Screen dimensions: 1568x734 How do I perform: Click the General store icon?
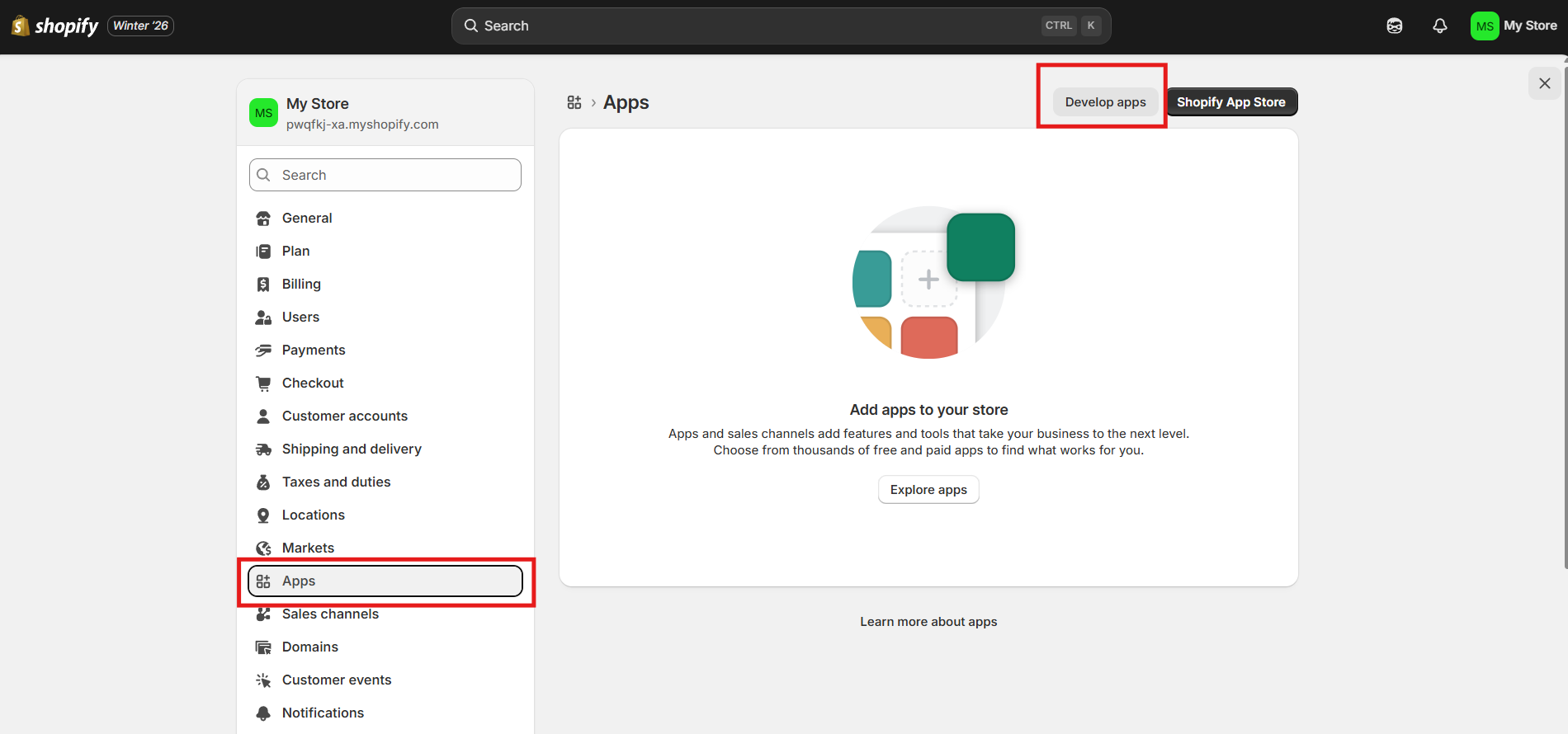(263, 219)
